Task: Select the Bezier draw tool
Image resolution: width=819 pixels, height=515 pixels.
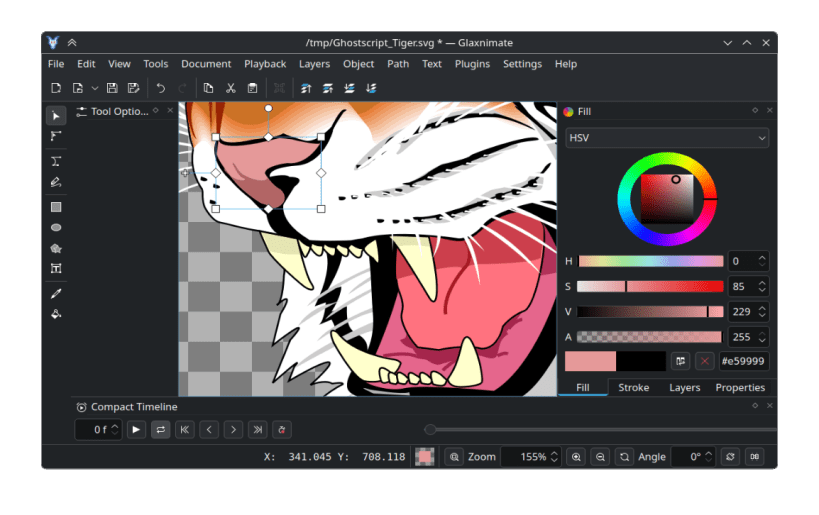Action: 56,161
